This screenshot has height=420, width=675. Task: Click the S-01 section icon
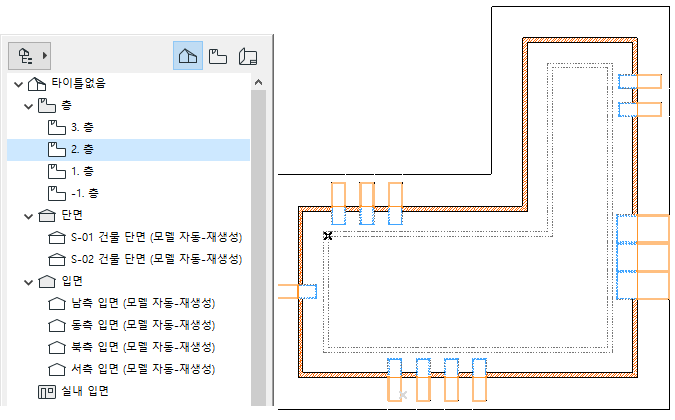pyautogui.click(x=57, y=238)
